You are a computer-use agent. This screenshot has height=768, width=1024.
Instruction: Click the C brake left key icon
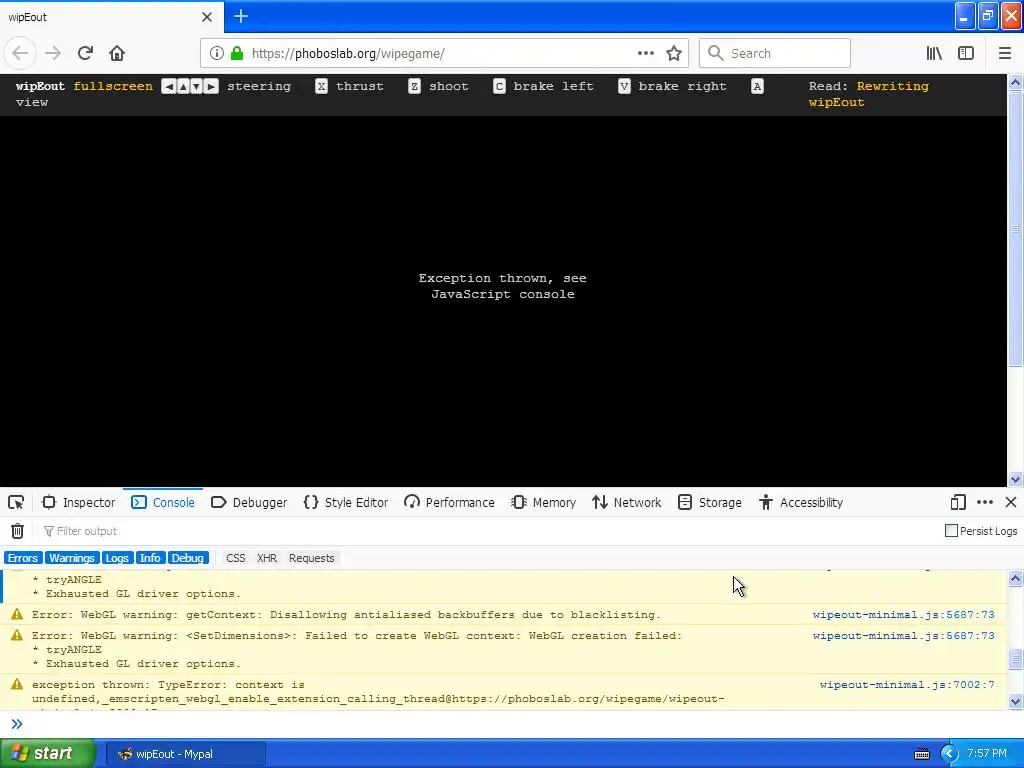pos(499,86)
